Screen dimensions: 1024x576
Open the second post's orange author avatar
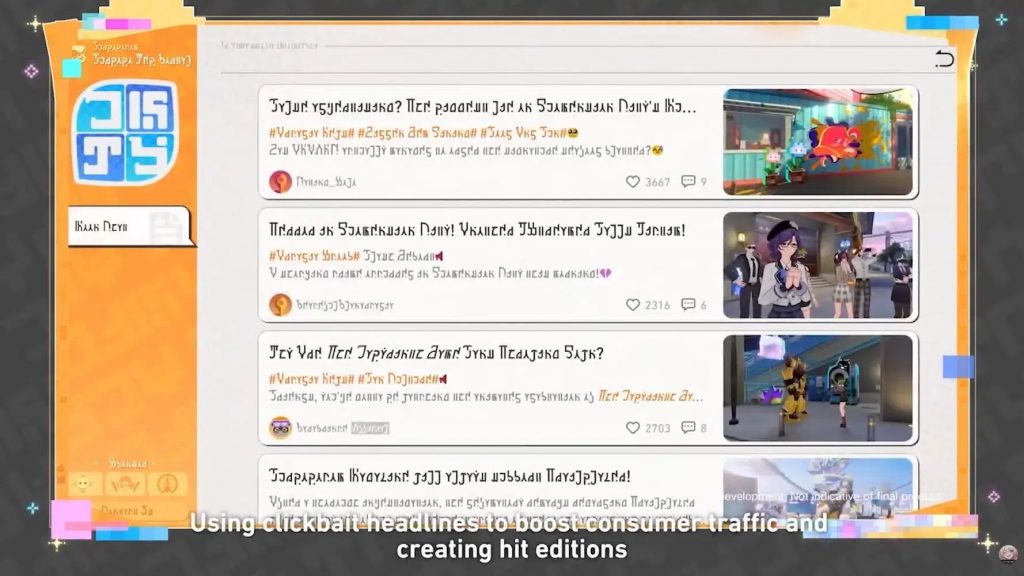click(x=280, y=305)
